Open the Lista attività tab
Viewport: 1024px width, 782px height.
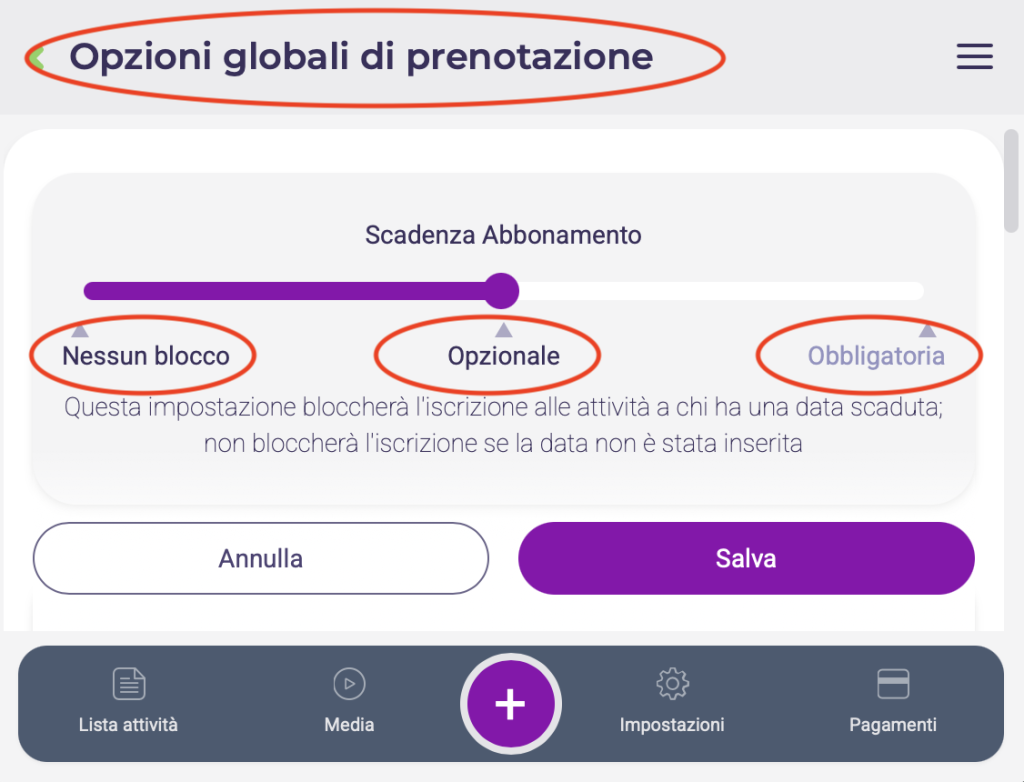[x=129, y=724]
